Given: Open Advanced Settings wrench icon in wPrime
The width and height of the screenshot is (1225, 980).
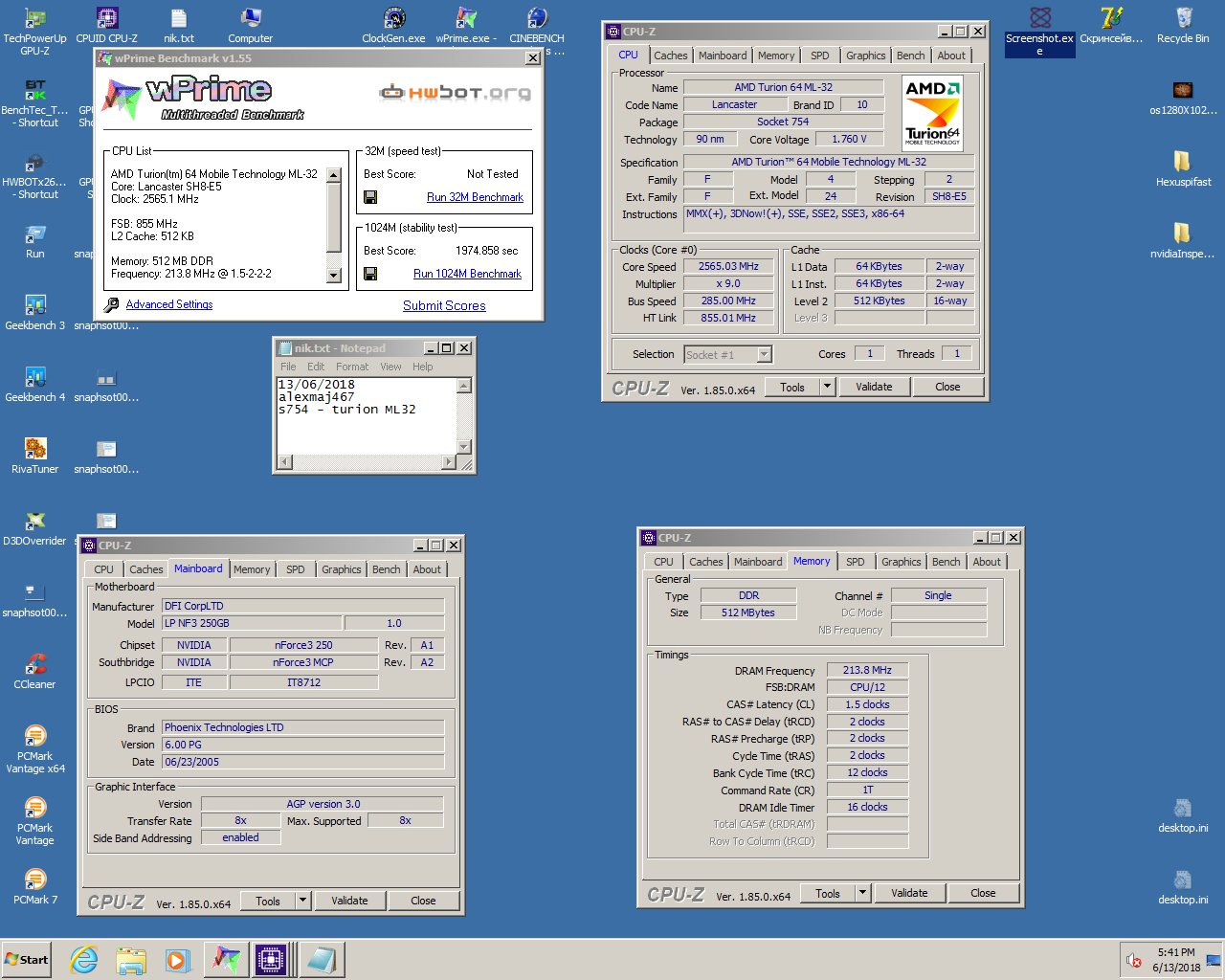Looking at the screenshot, I should tap(112, 304).
